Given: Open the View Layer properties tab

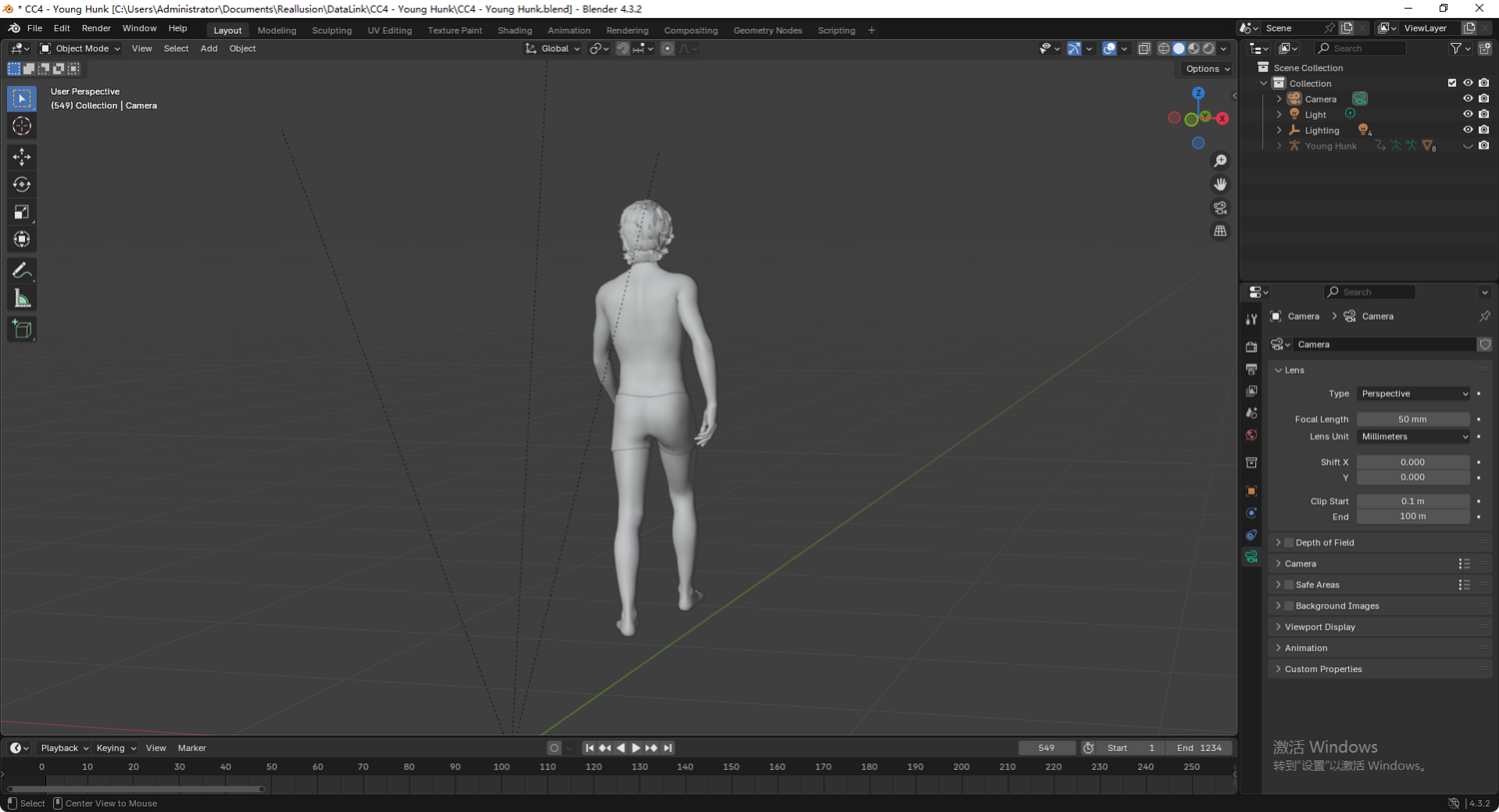Looking at the screenshot, I should [x=1251, y=392].
